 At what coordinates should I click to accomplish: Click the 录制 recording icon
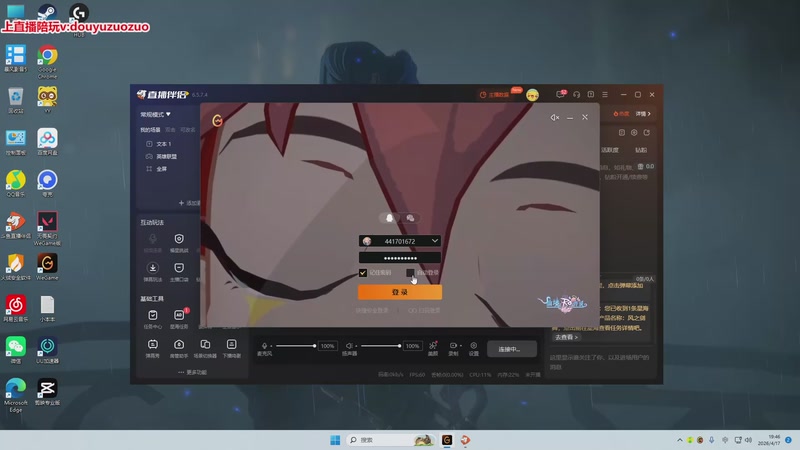pos(453,347)
